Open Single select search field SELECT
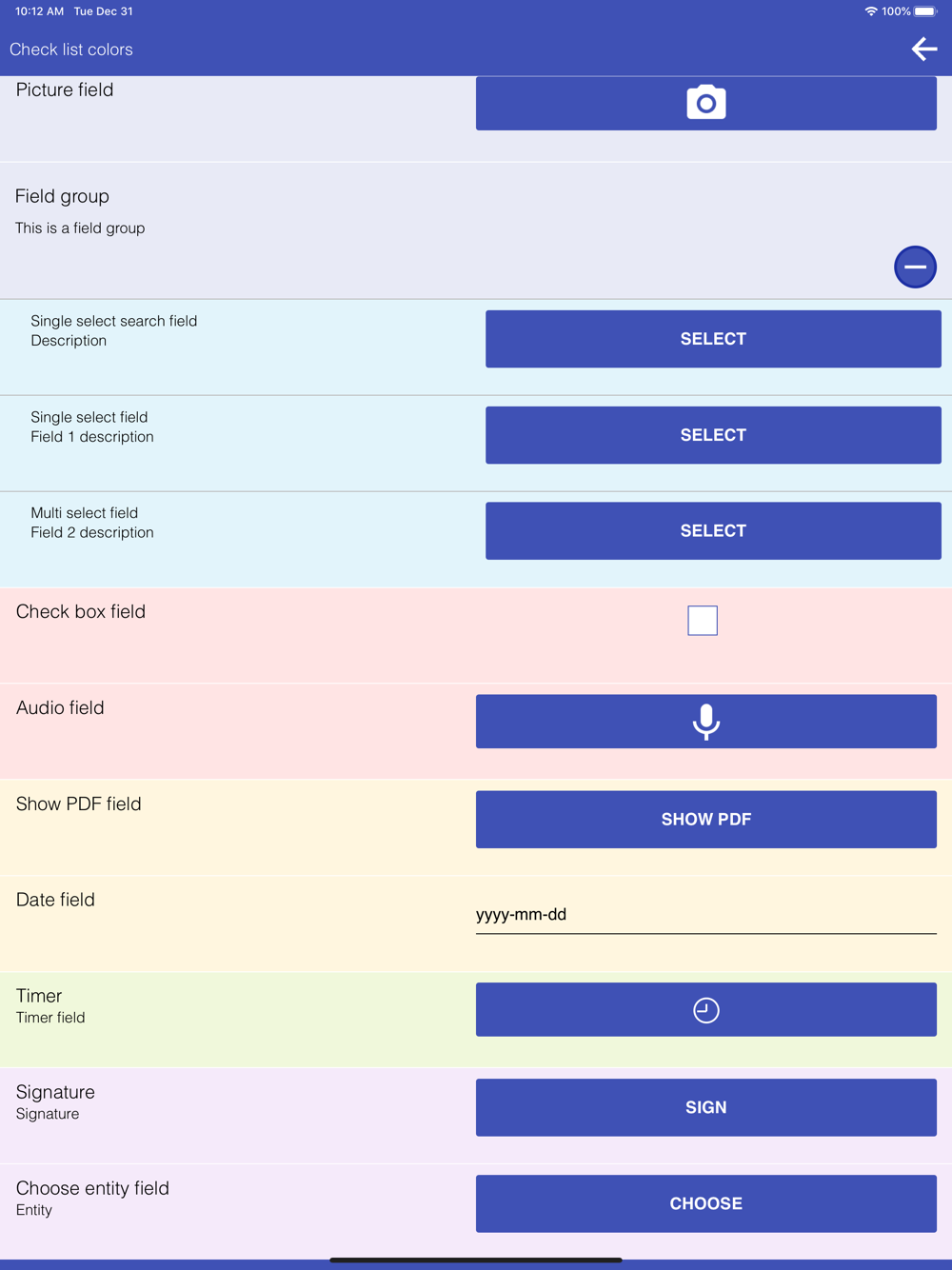This screenshot has width=952, height=1270. click(713, 339)
